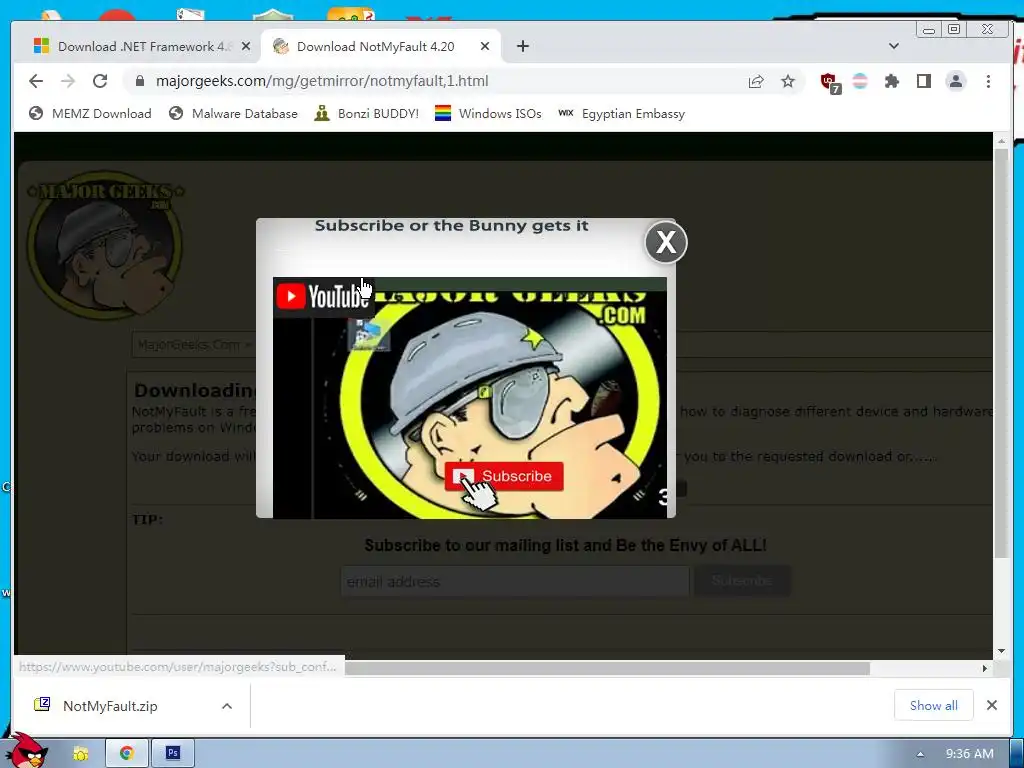
Task: Click the scroll right arrow
Action: pos(985,668)
